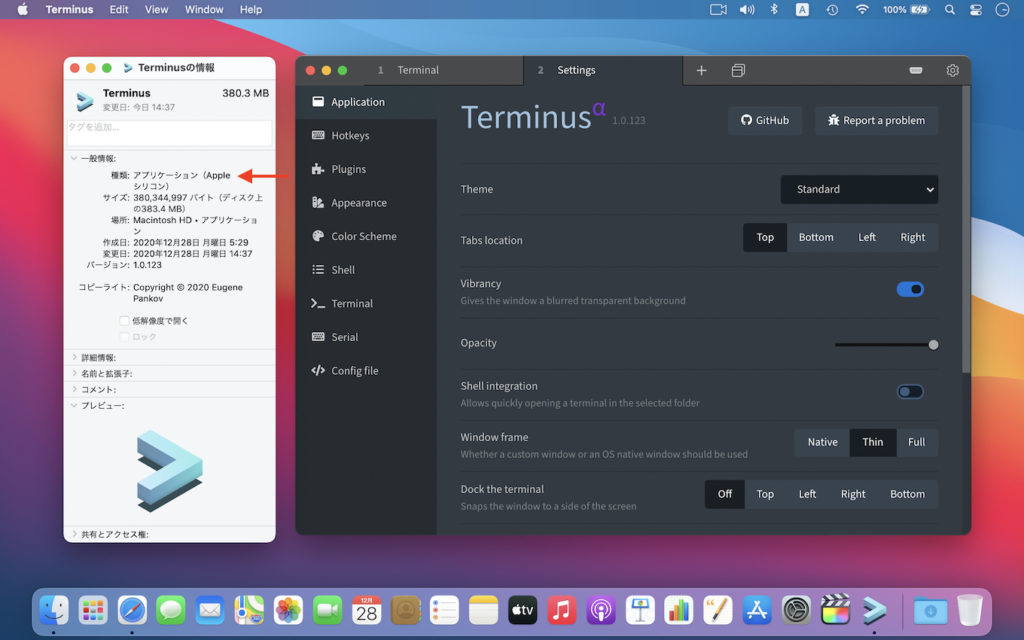The image size is (1024, 640).
Task: Switch to the Terminal tab
Action: tap(417, 70)
